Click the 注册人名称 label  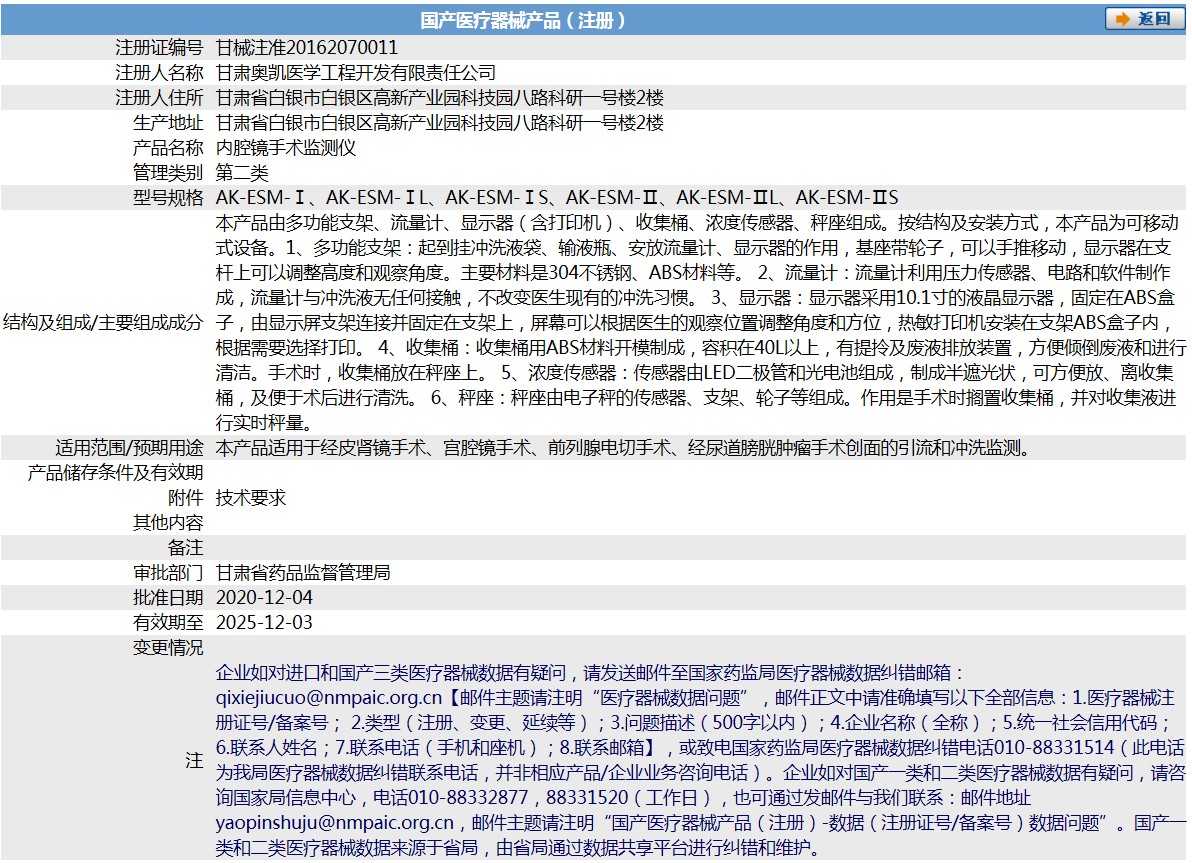tap(160, 73)
